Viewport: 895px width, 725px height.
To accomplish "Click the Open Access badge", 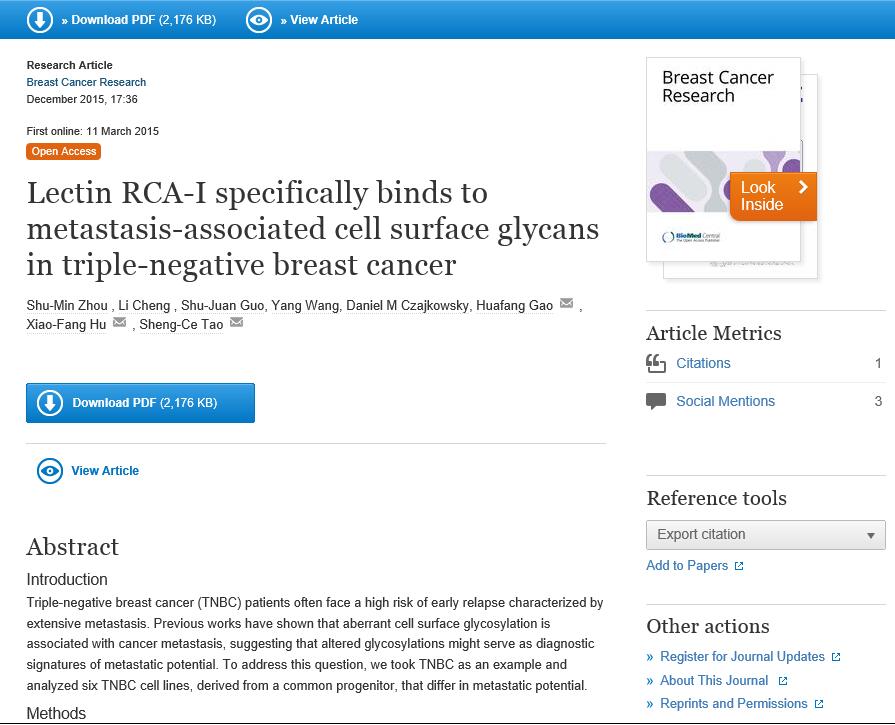I will [x=63, y=152].
